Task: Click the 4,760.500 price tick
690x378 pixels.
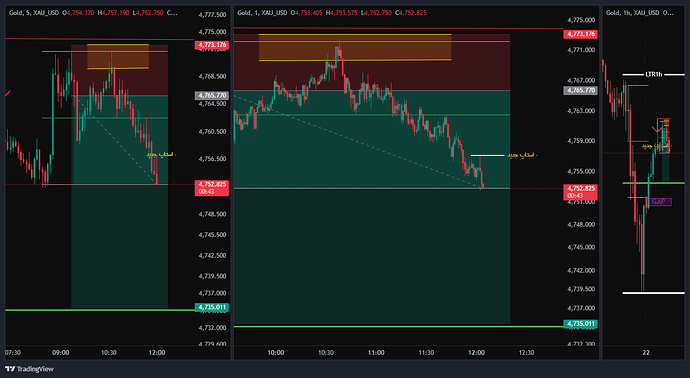Action: 213,132
